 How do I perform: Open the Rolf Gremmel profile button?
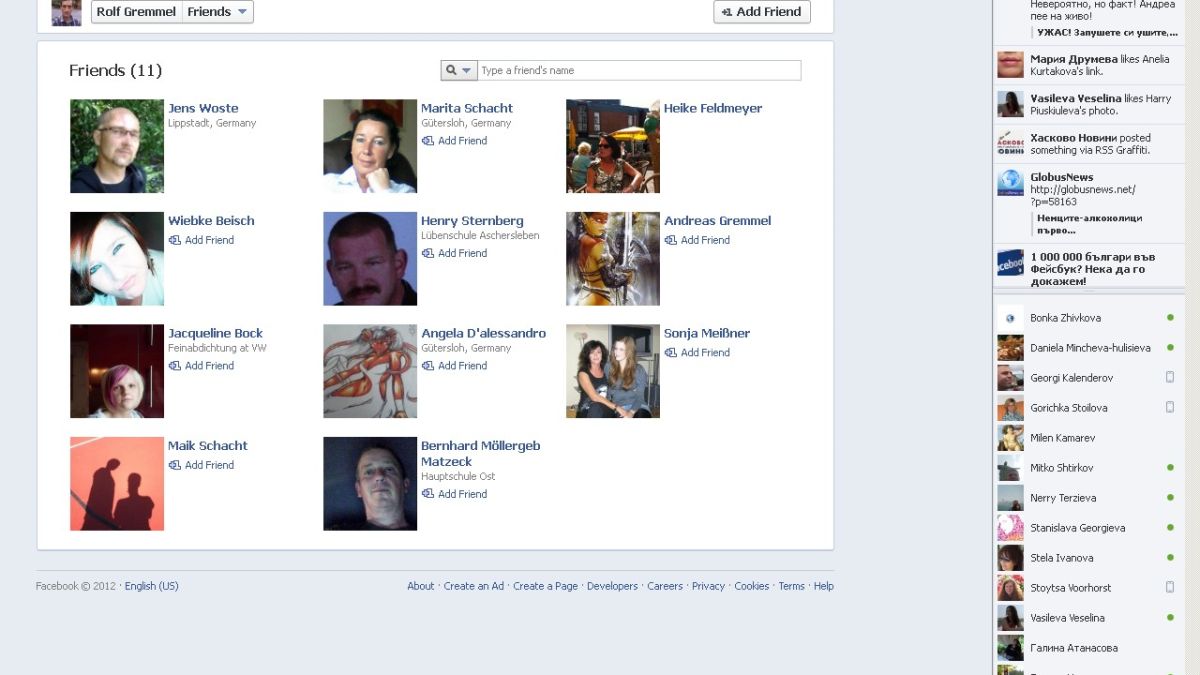(x=136, y=12)
